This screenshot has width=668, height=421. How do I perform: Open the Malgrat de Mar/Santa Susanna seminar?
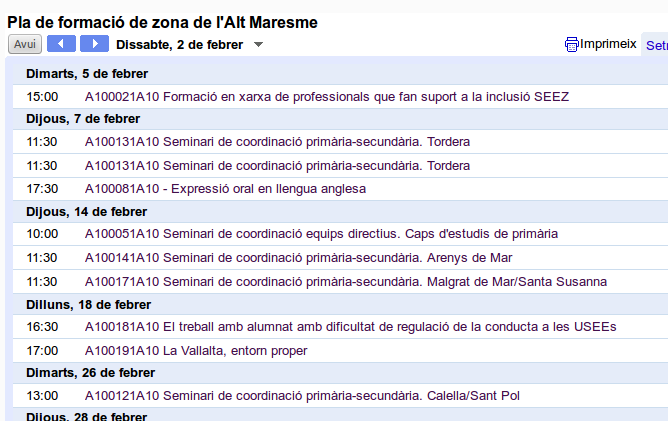(x=345, y=282)
